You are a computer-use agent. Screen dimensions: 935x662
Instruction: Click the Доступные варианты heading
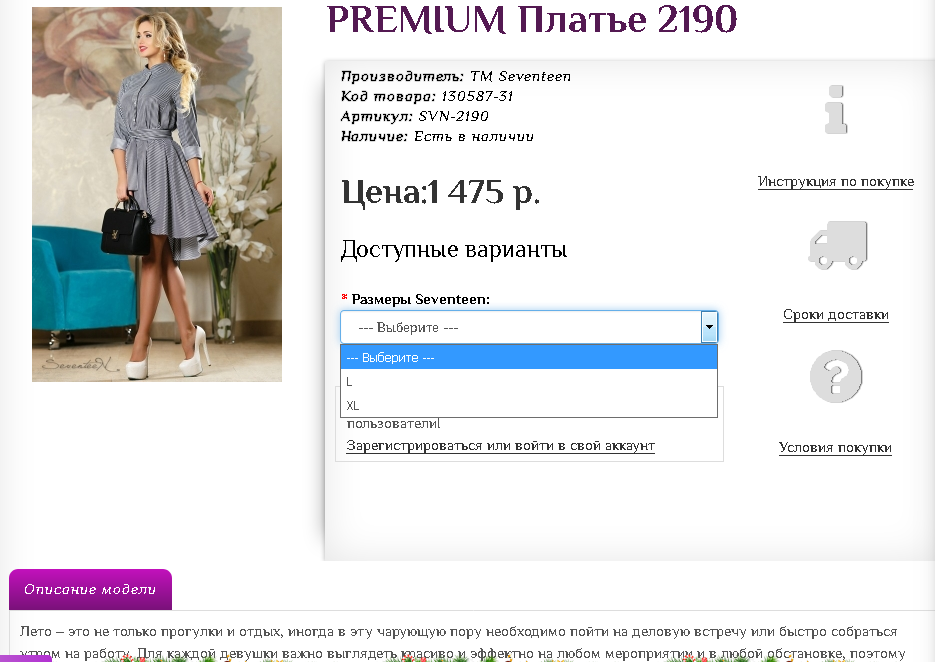454,249
